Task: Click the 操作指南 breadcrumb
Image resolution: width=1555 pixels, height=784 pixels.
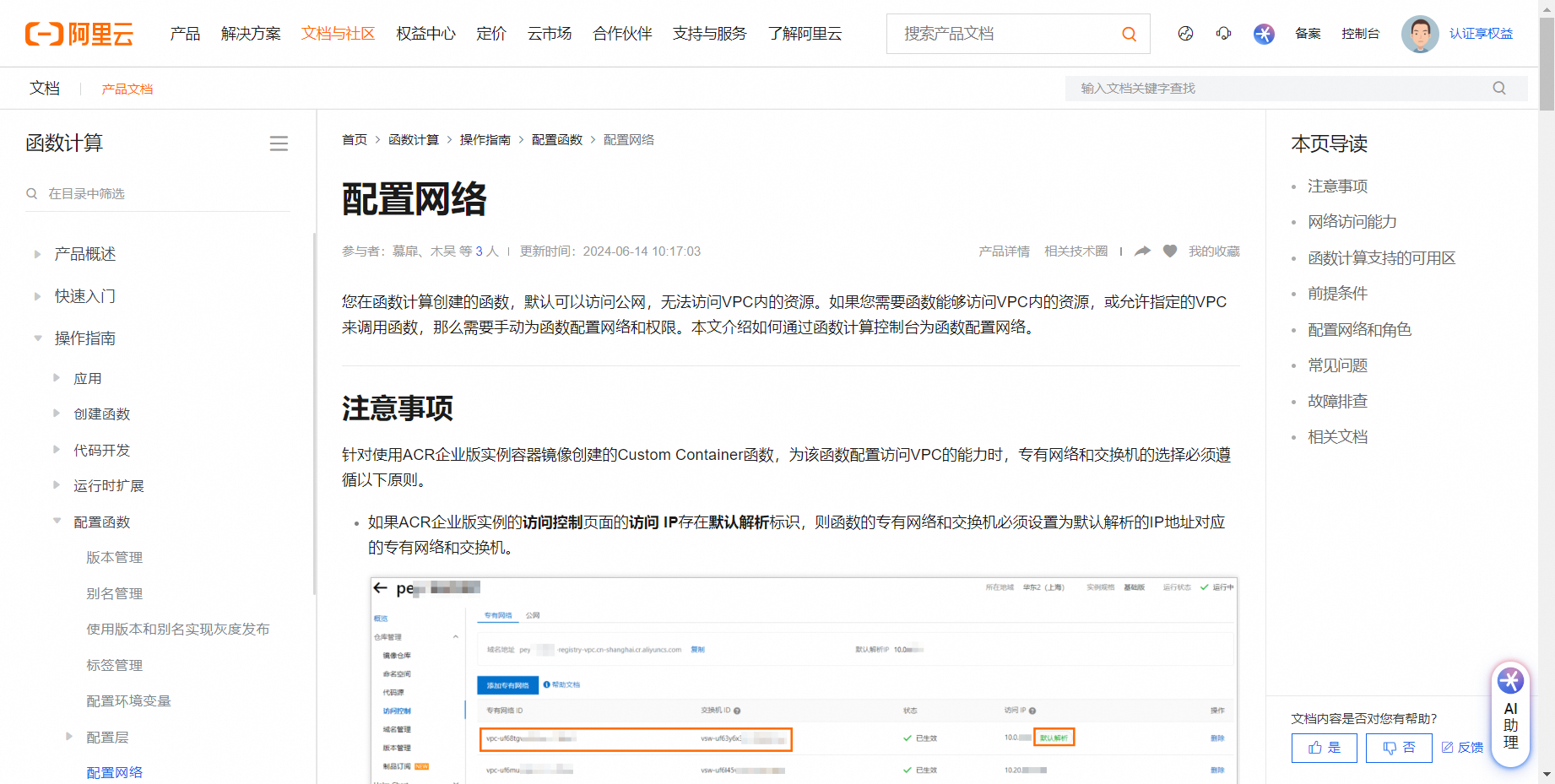Action: (x=485, y=140)
